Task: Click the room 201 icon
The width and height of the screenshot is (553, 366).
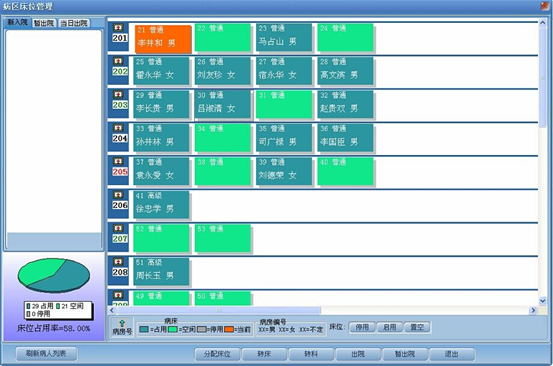Action: (x=118, y=28)
